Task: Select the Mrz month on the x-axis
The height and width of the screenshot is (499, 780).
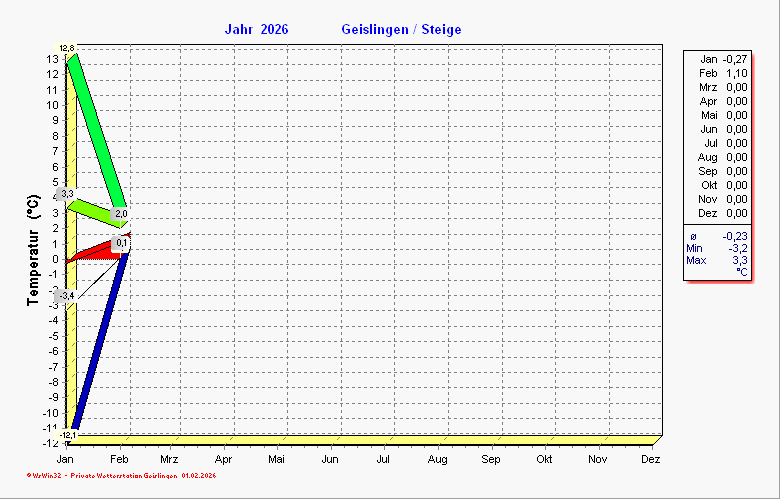Action: [170, 459]
